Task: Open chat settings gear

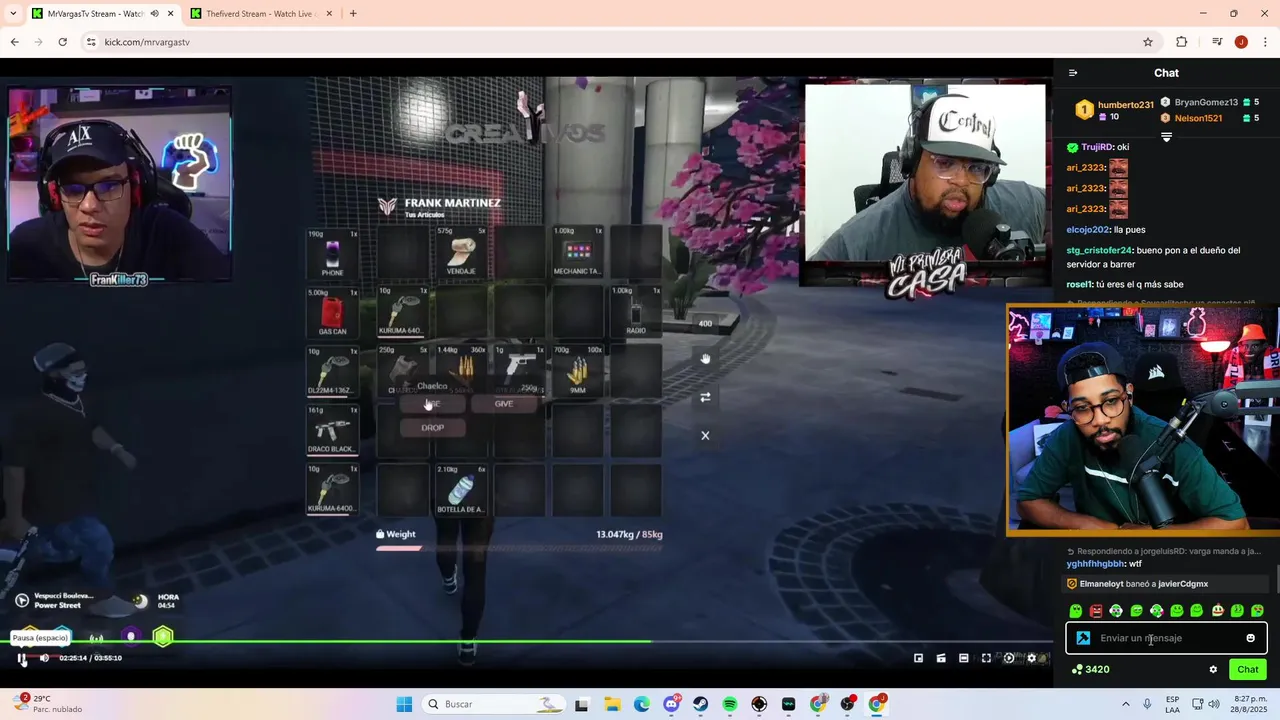Action: [x=1213, y=669]
